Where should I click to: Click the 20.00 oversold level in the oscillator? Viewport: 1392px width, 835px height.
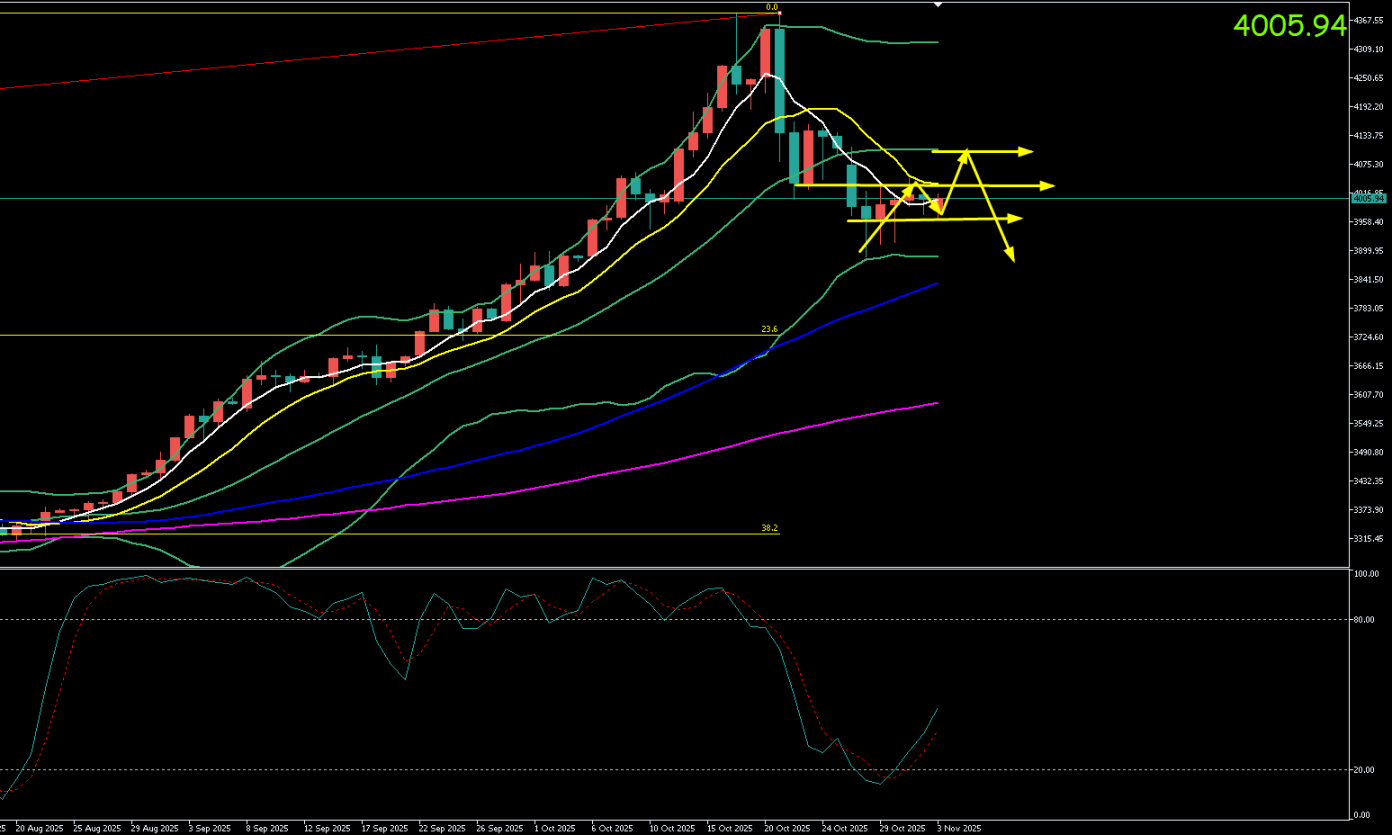(x=1365, y=769)
